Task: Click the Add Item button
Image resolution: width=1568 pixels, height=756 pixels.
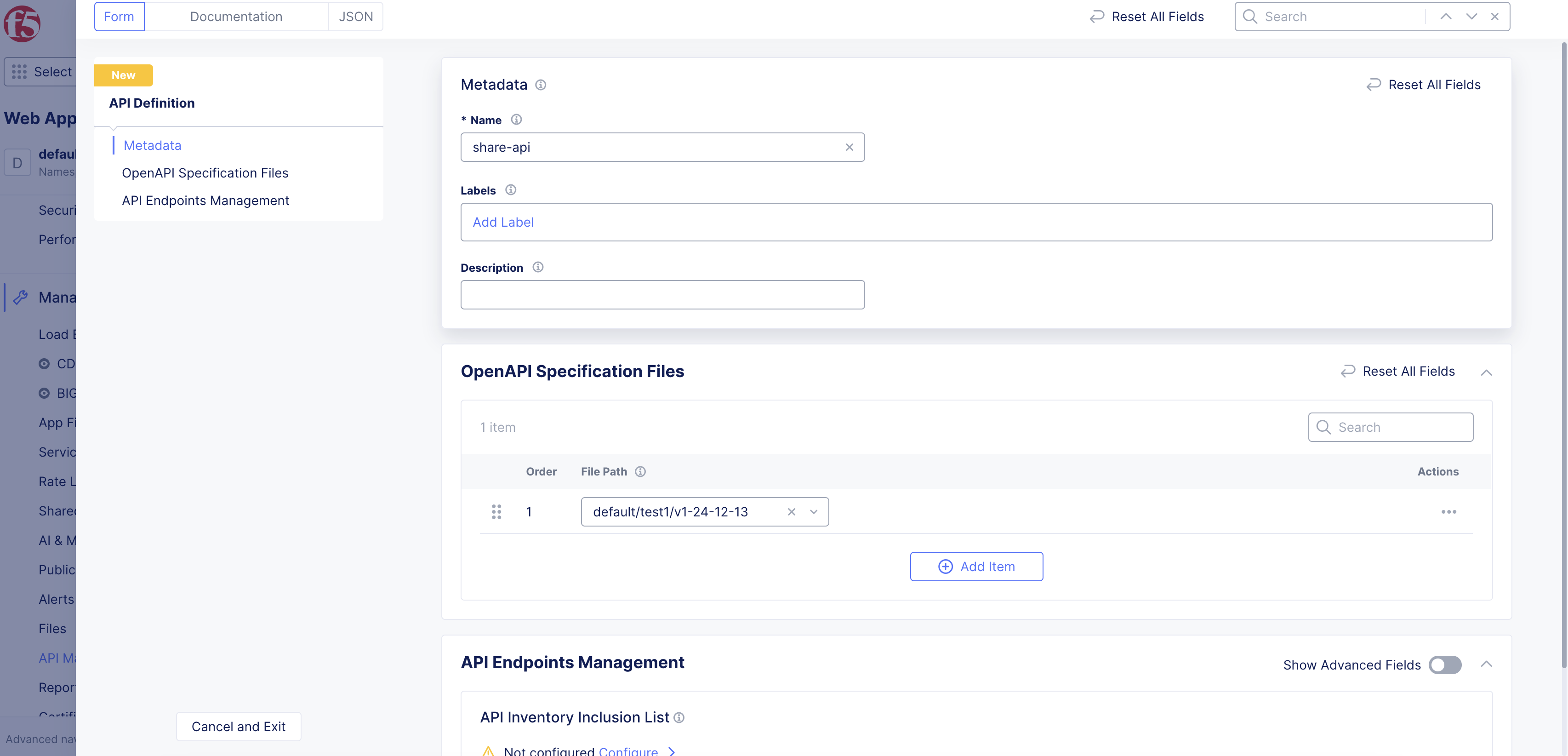Action: pos(976,566)
